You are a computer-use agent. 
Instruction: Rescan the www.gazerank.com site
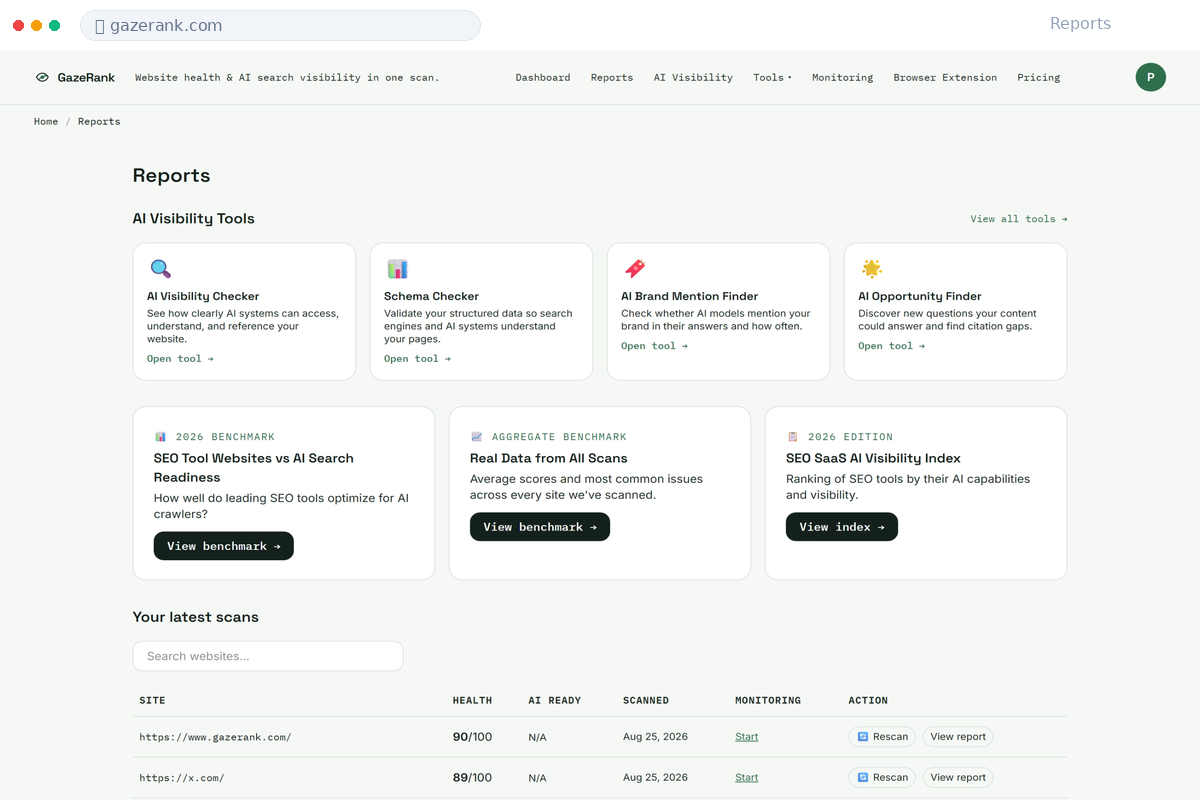click(882, 737)
